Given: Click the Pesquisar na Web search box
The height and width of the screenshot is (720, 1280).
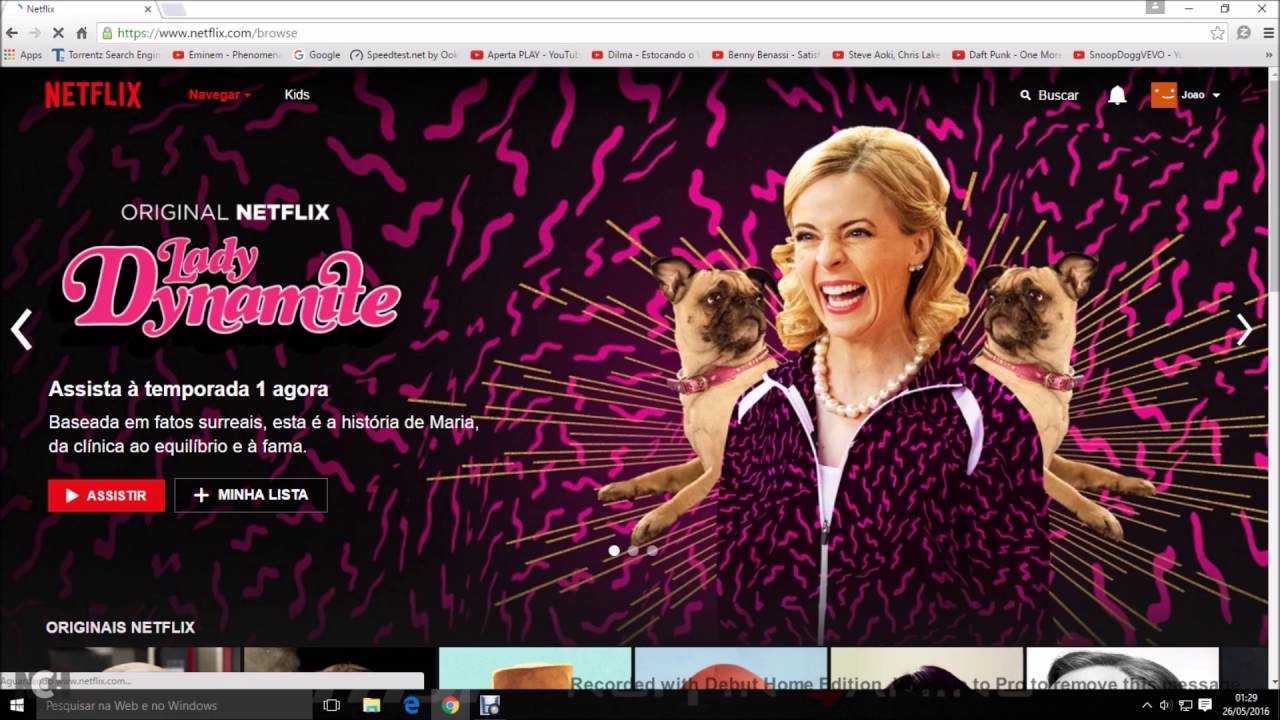Looking at the screenshot, I should tap(173, 705).
